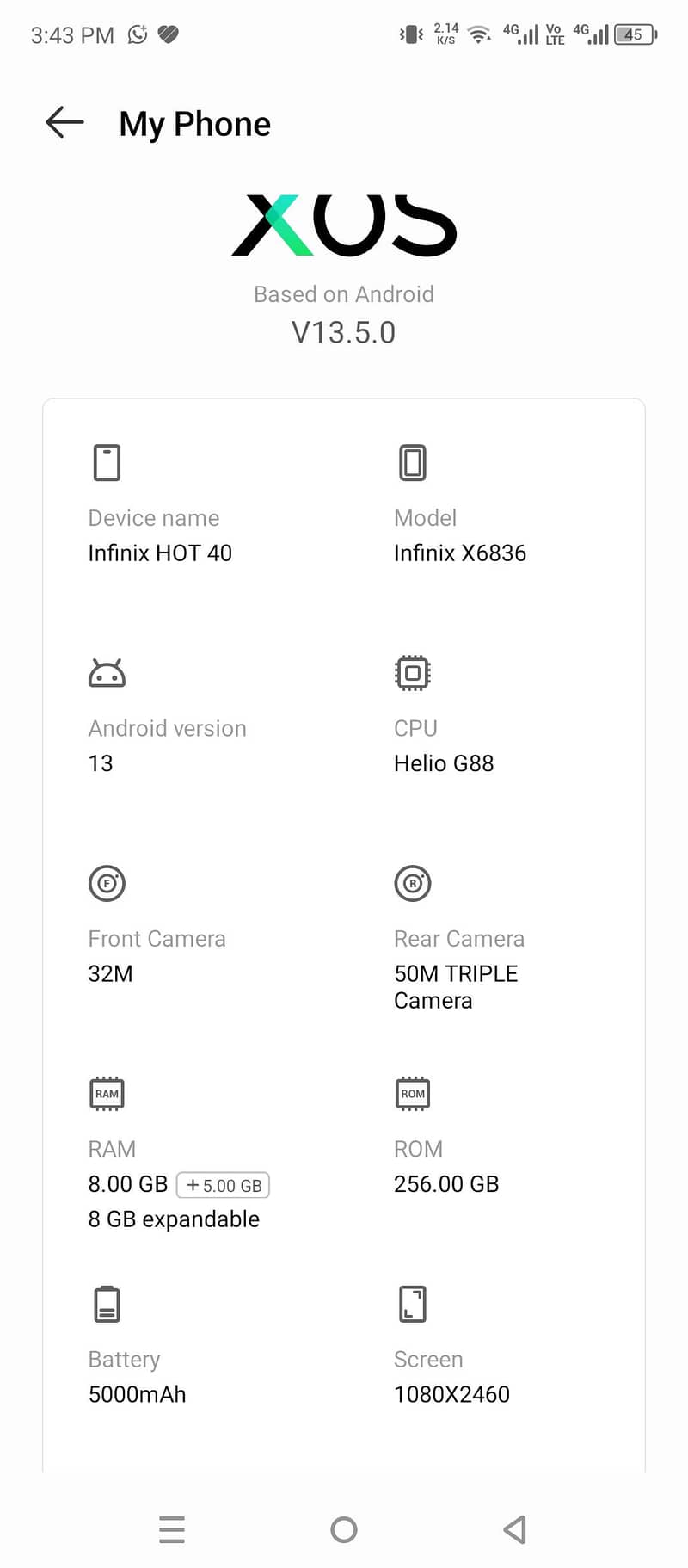
Task: Tap the Front Camera icon
Action: click(107, 883)
